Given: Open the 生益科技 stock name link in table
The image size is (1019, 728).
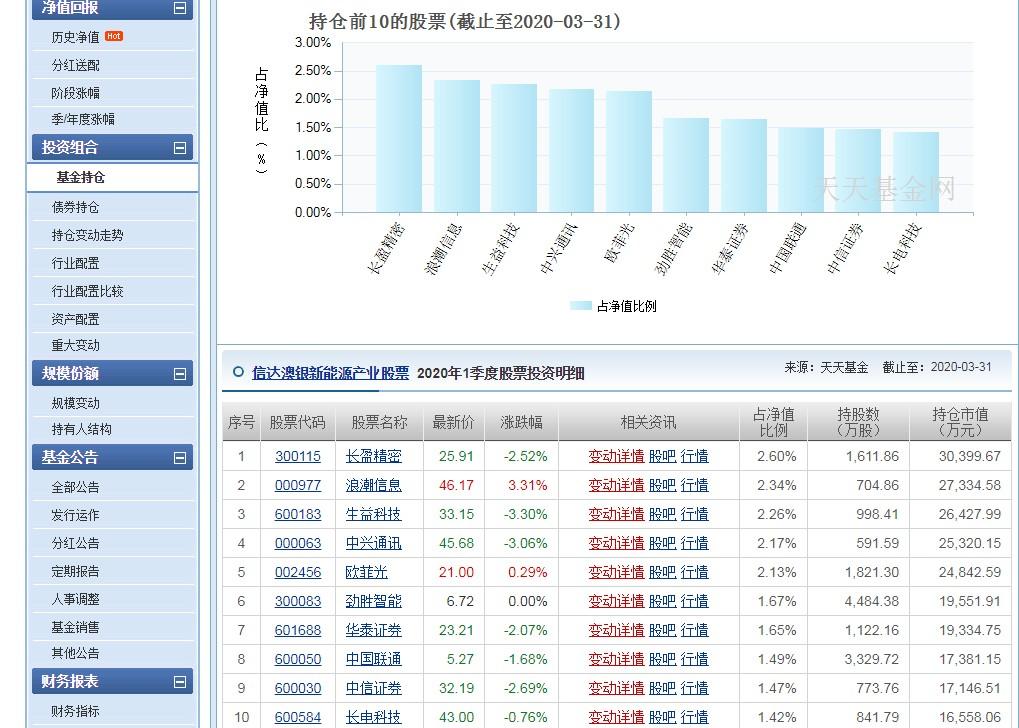Looking at the screenshot, I should tap(374, 515).
